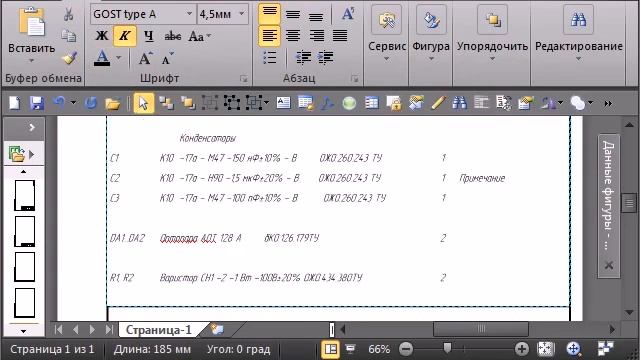Viewport: 640px width, 360px height.
Task: Save document with floppy disk icon
Action: tap(37, 103)
